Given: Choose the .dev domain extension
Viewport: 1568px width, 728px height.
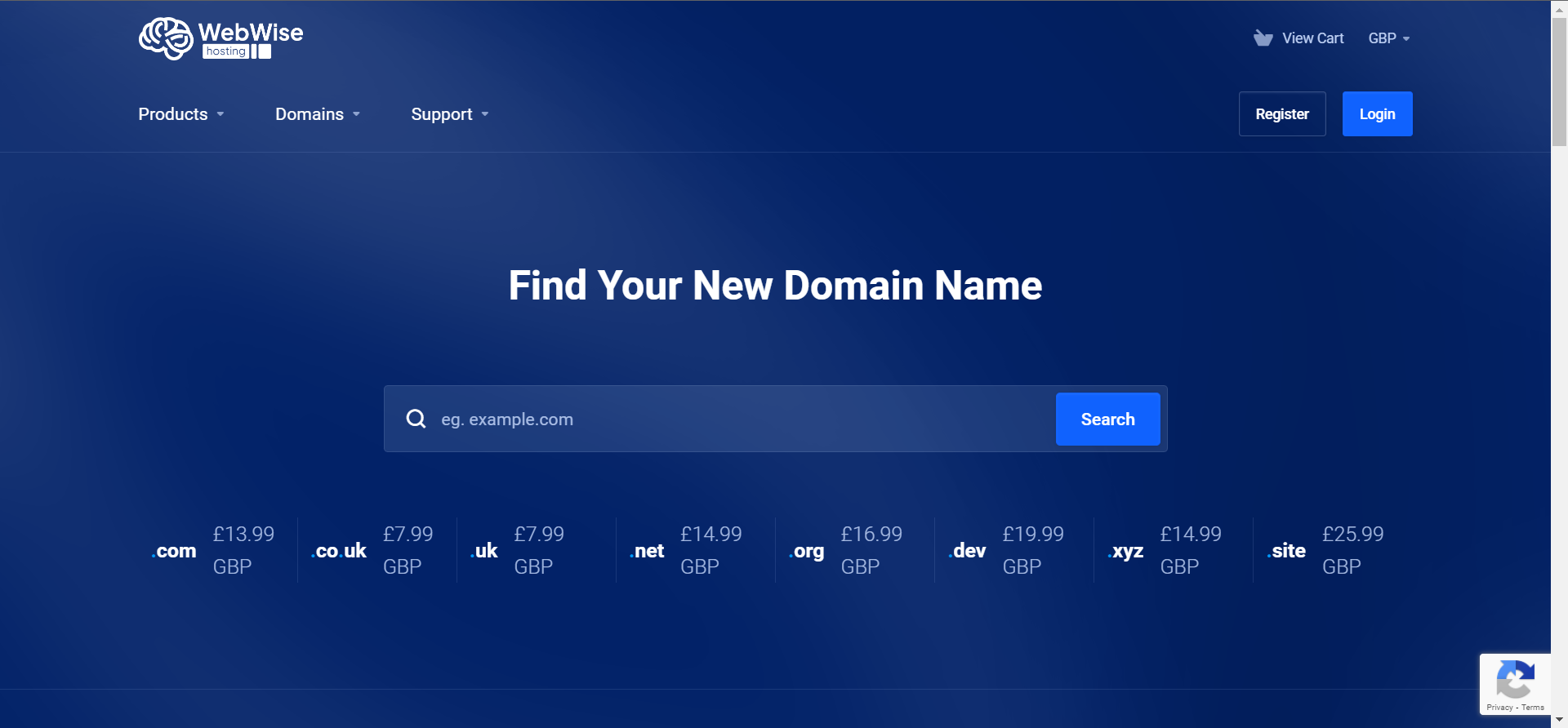Looking at the screenshot, I should point(969,551).
